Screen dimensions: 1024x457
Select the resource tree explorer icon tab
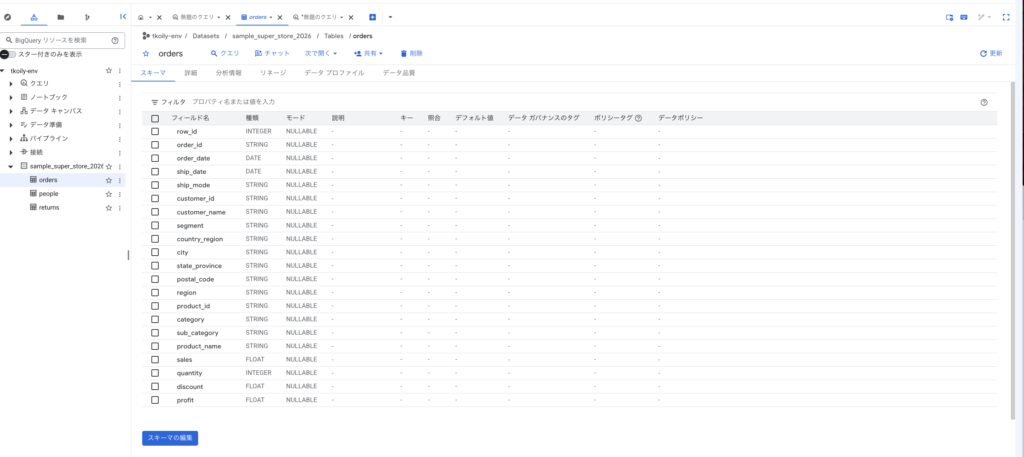(x=34, y=16)
